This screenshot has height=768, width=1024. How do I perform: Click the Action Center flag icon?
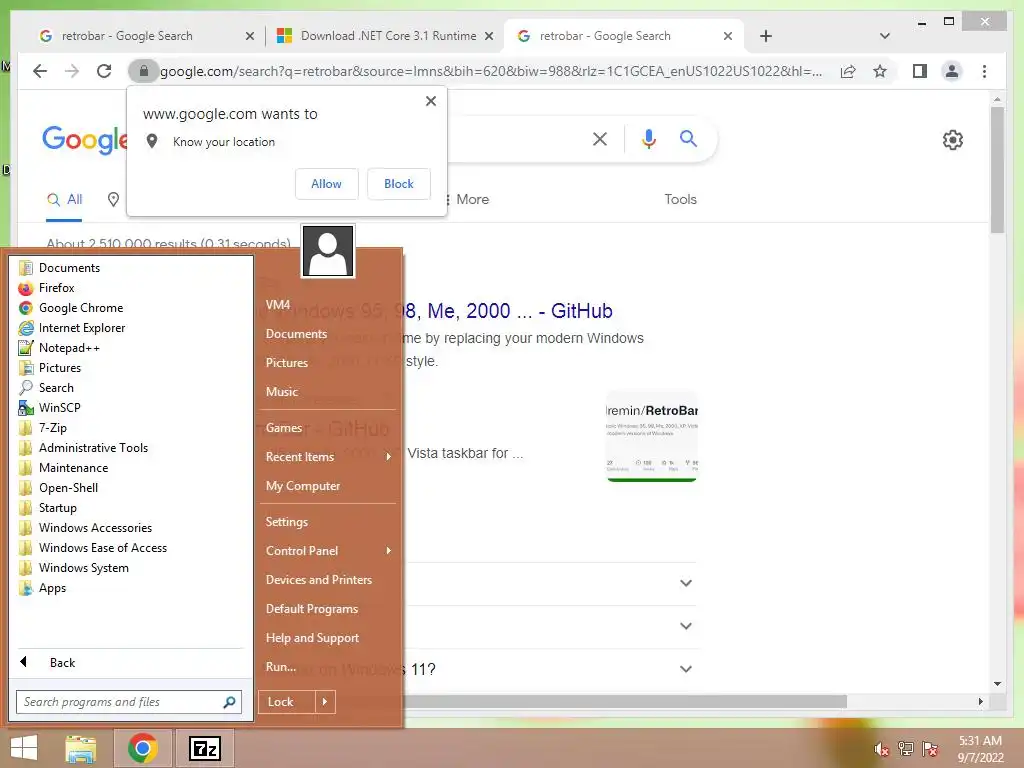click(930, 749)
